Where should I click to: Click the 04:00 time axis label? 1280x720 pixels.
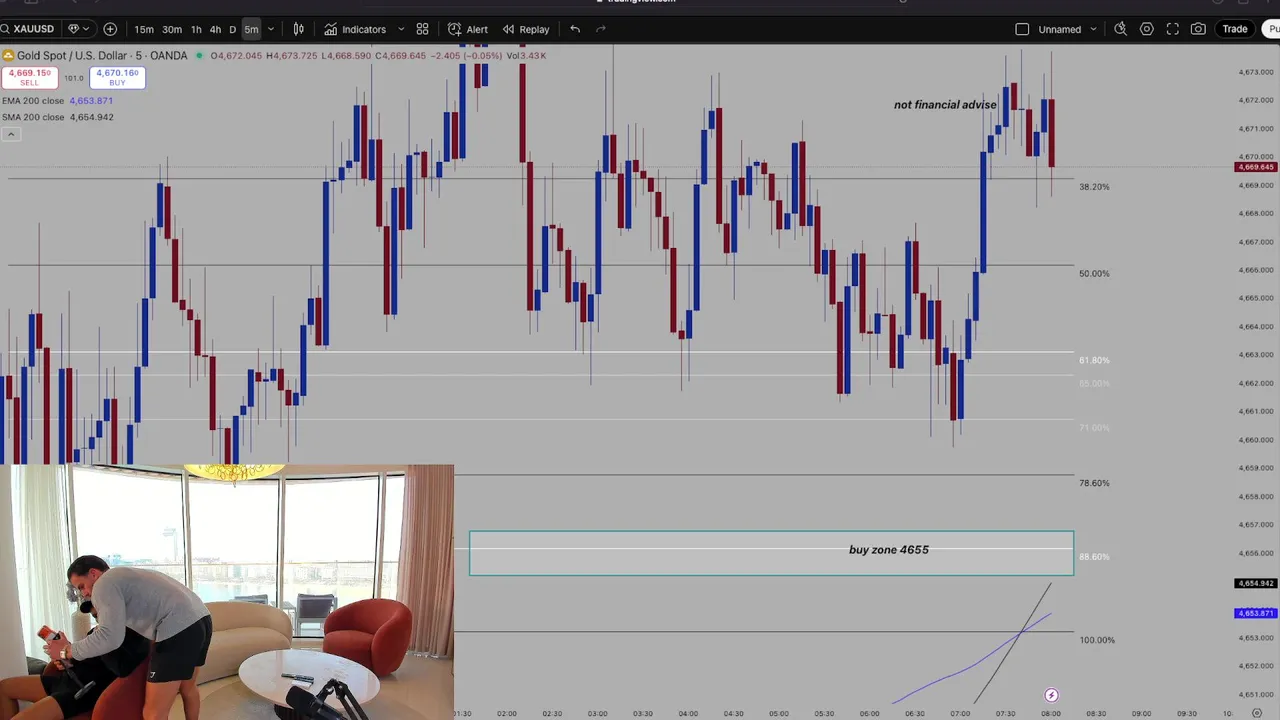pos(688,714)
